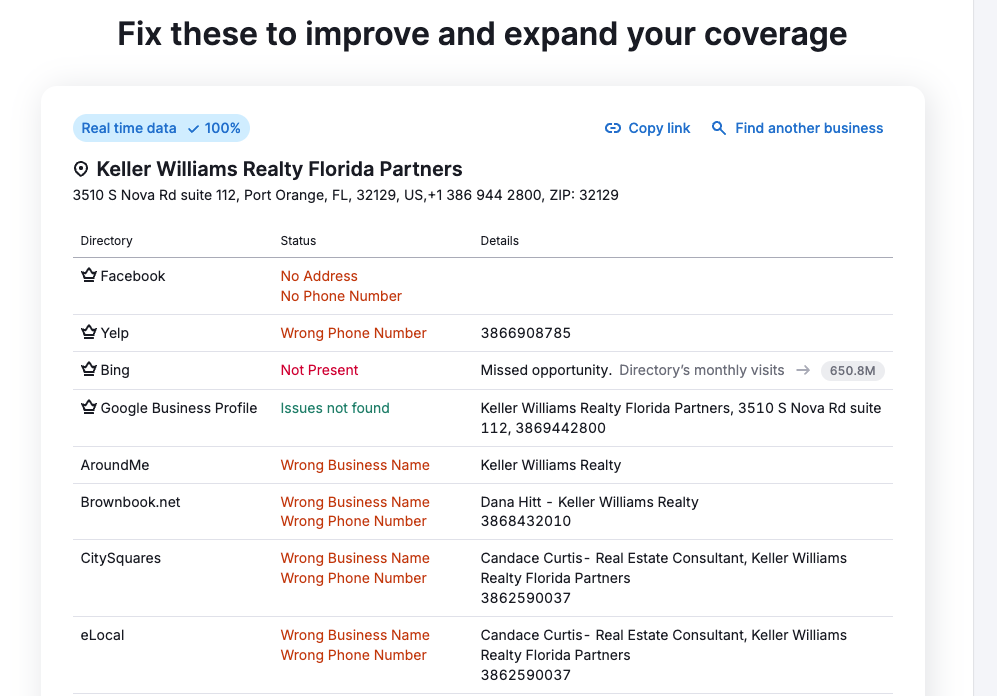Click the Issues not found status text
Viewport: 997px width, 696px height.
[x=335, y=408]
